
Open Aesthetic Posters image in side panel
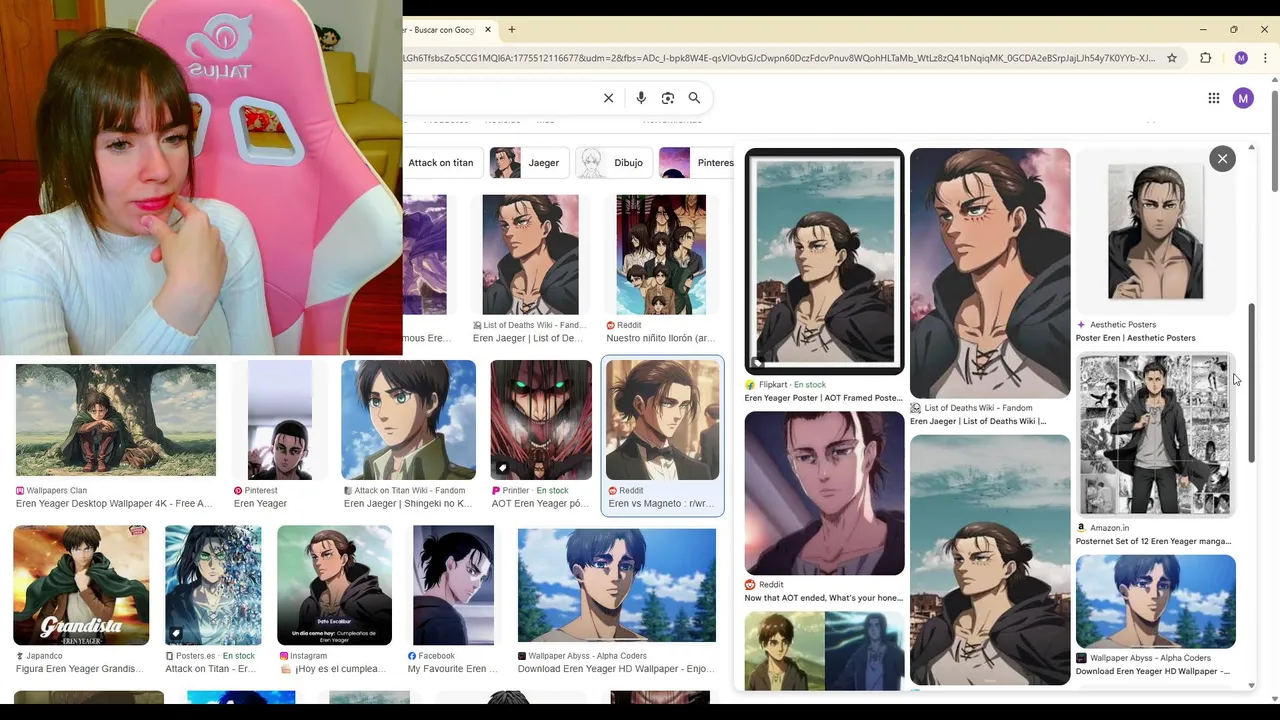[1155, 232]
